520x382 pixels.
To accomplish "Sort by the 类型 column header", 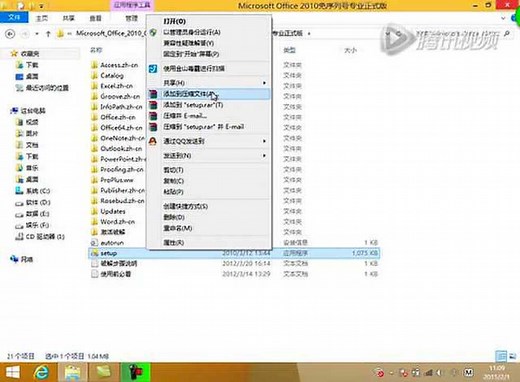I will (289, 50).
